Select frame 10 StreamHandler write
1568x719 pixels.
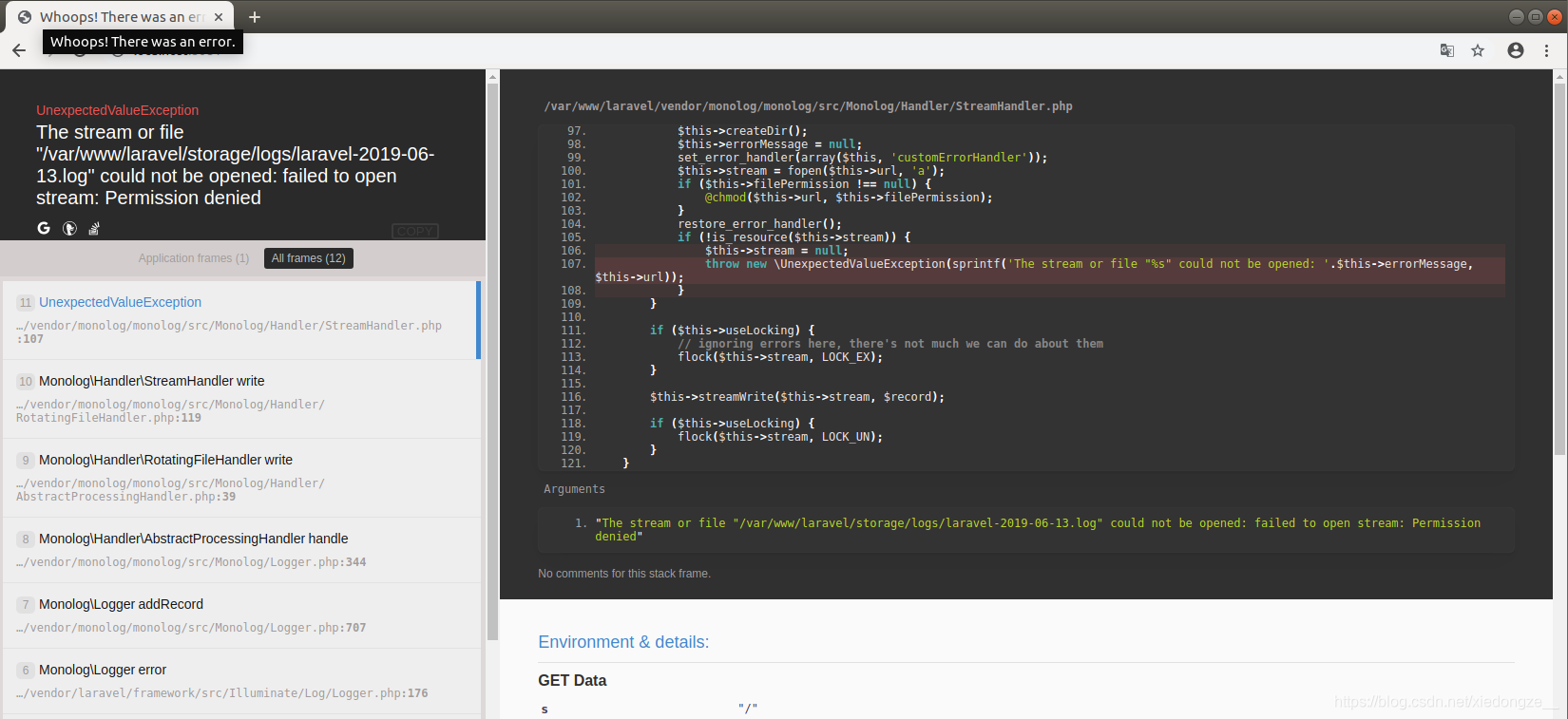[241, 399]
